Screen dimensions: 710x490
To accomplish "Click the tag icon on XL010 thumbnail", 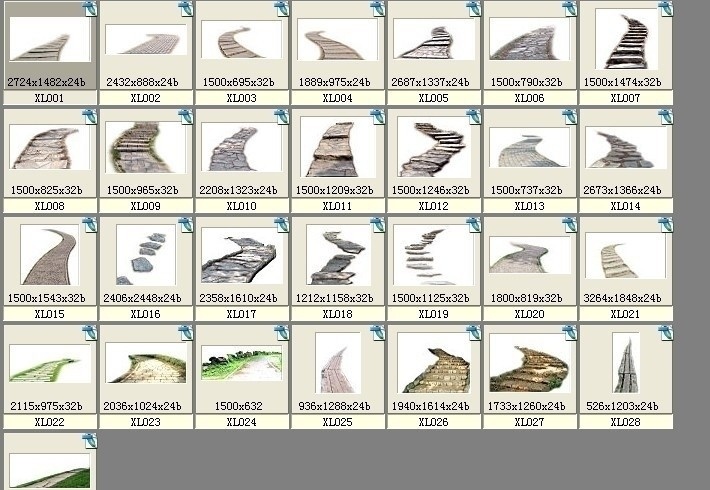I will [282, 116].
